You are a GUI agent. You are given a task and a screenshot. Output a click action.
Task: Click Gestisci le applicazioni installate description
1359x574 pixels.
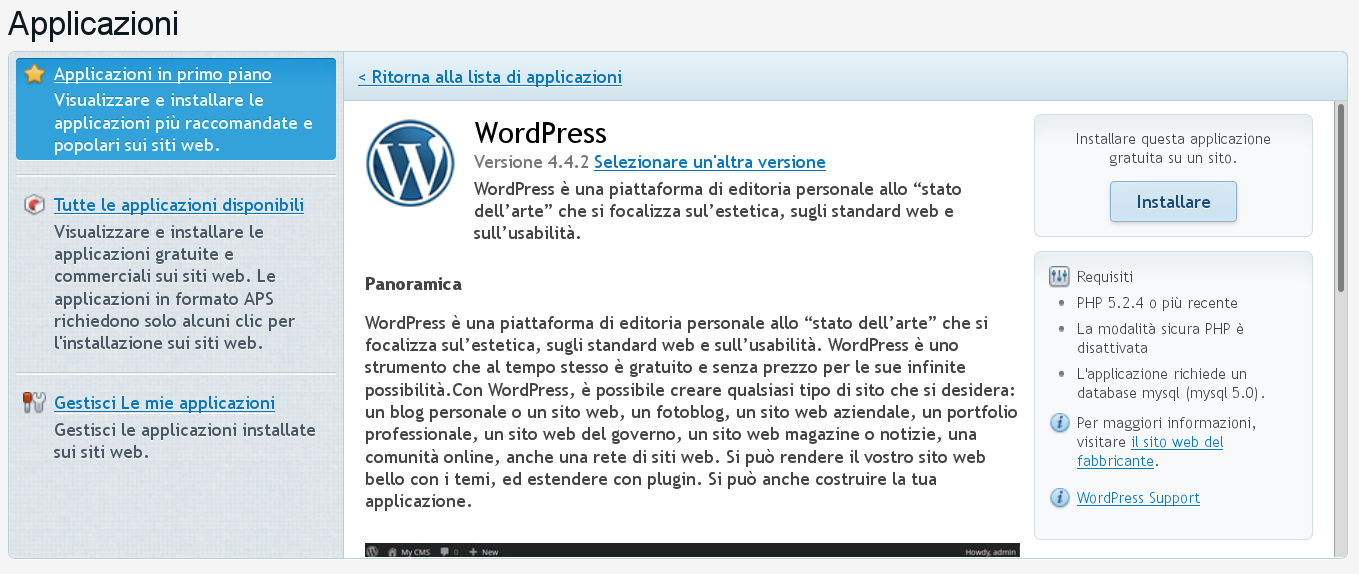(x=185, y=441)
